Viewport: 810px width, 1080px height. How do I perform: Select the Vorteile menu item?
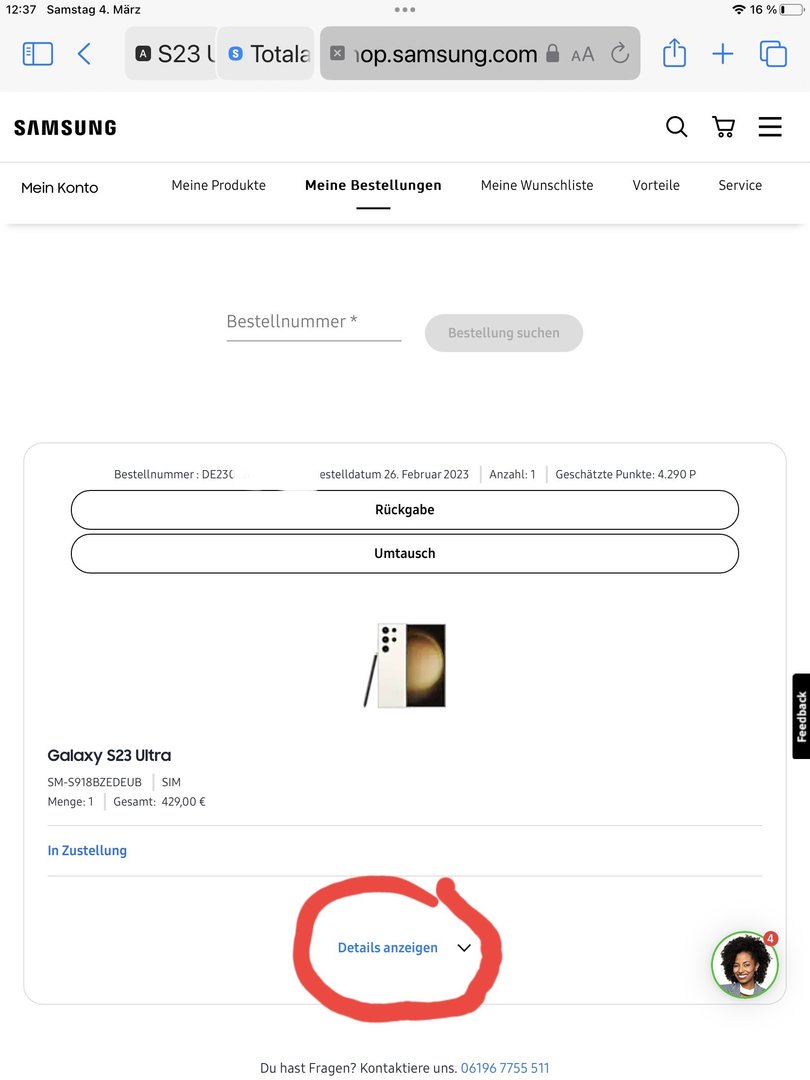click(656, 185)
